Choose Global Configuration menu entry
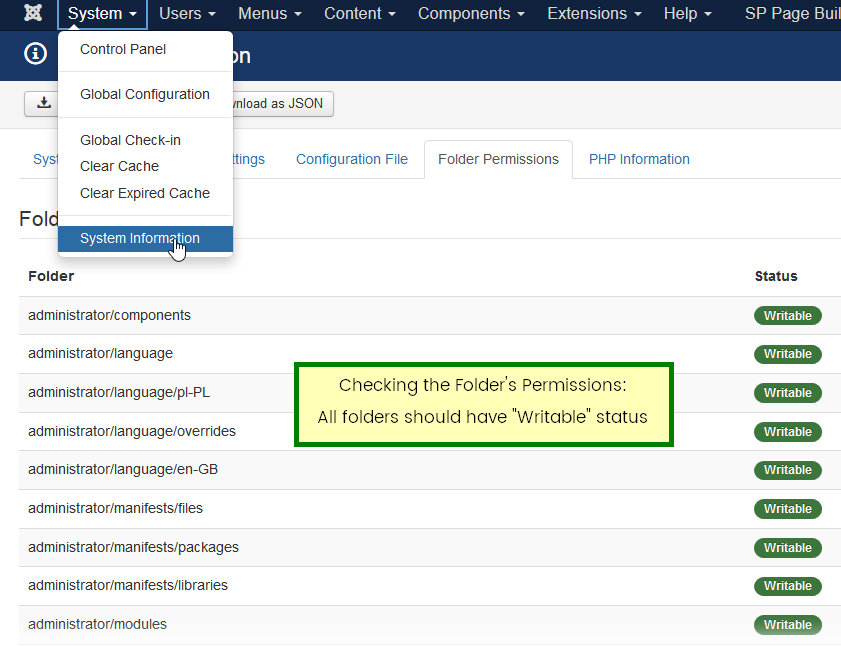 [x=145, y=94]
